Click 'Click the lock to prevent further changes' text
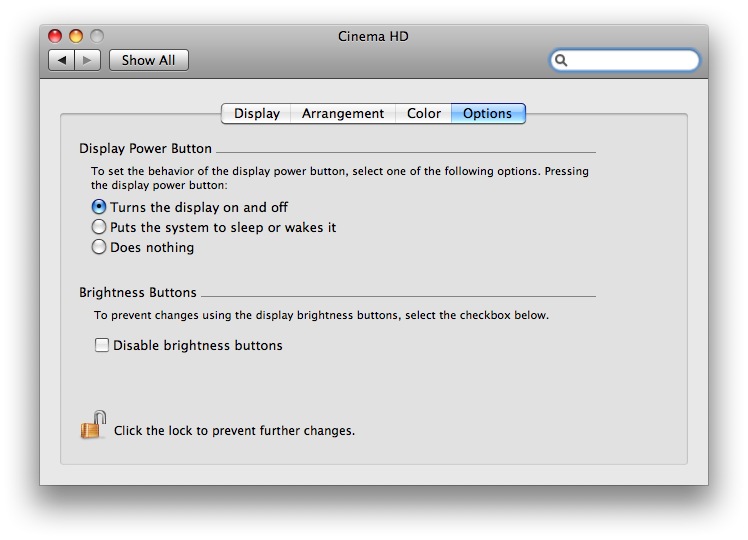Viewport: 748px width, 540px height. 234,431
